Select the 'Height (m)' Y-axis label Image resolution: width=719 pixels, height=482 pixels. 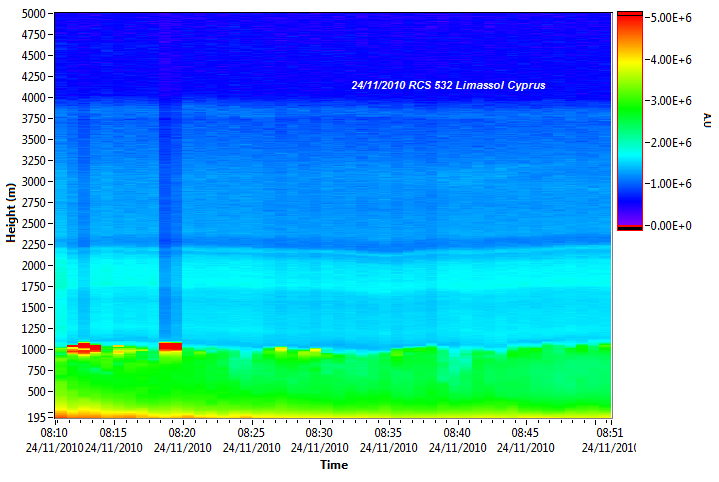10,214
